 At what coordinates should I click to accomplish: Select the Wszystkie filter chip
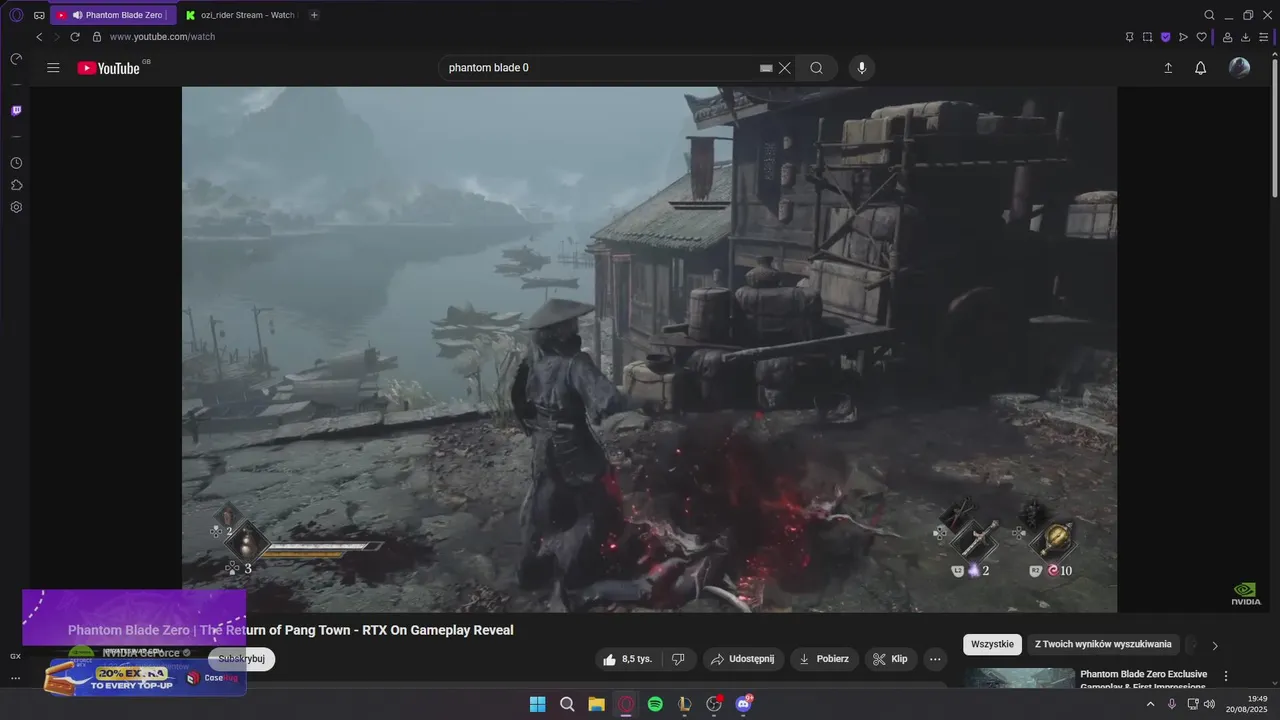point(992,644)
